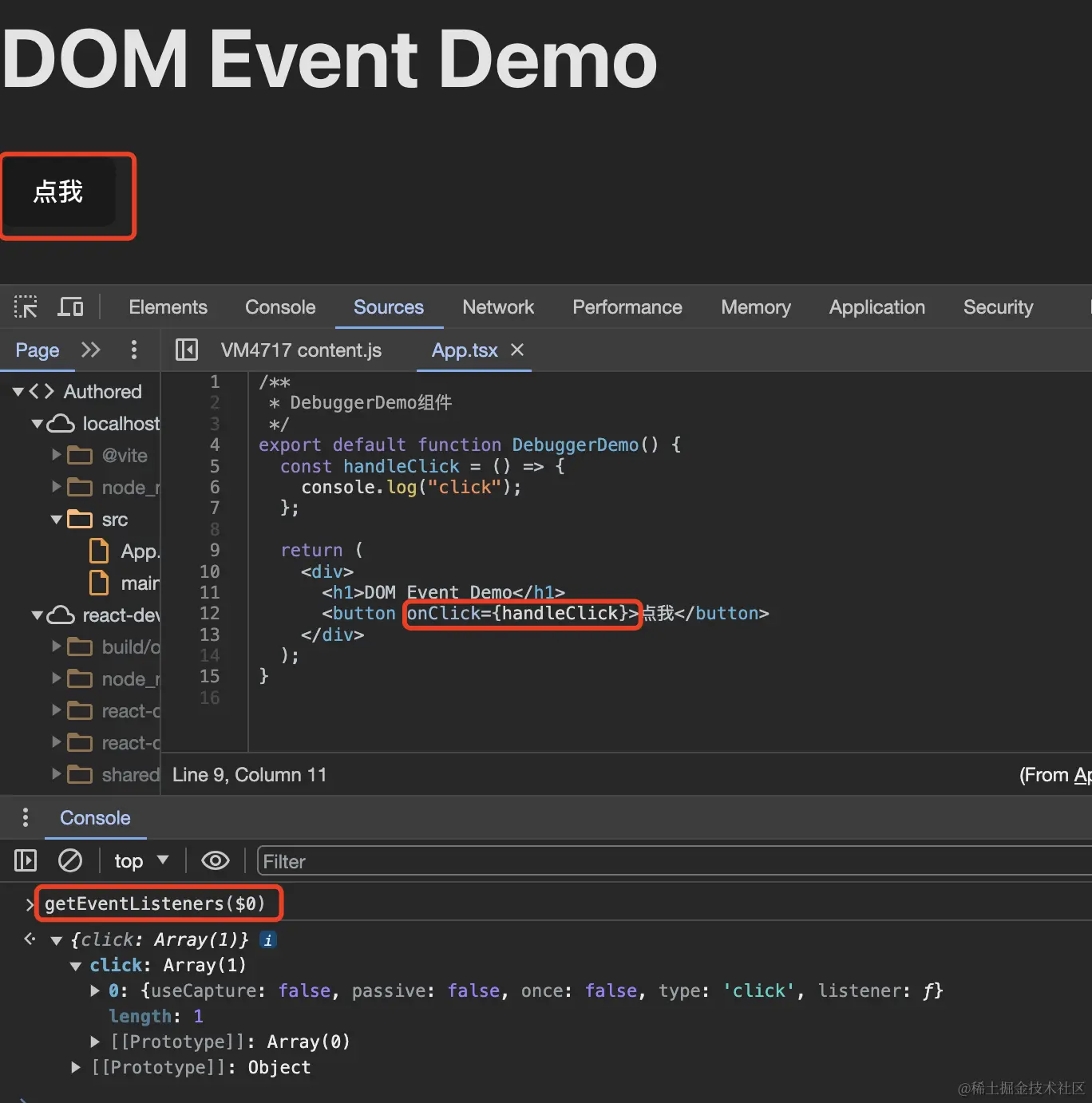The image size is (1092, 1103).
Task: Switch to the Application tab
Action: click(x=877, y=307)
